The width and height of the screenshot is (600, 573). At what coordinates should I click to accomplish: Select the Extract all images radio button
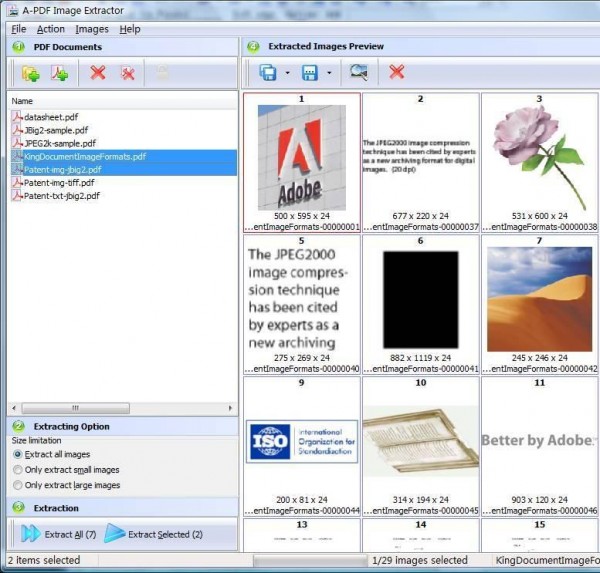pyautogui.click(x=18, y=455)
